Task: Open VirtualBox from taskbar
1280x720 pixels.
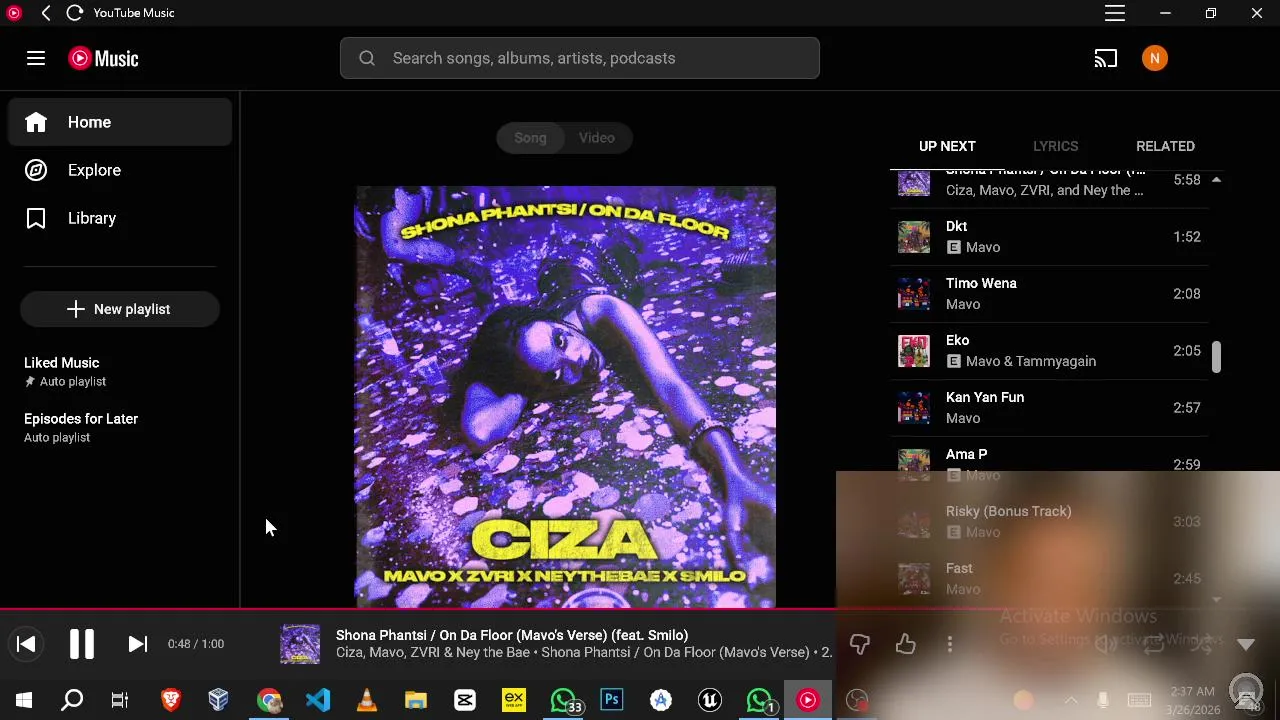Action: tap(219, 701)
